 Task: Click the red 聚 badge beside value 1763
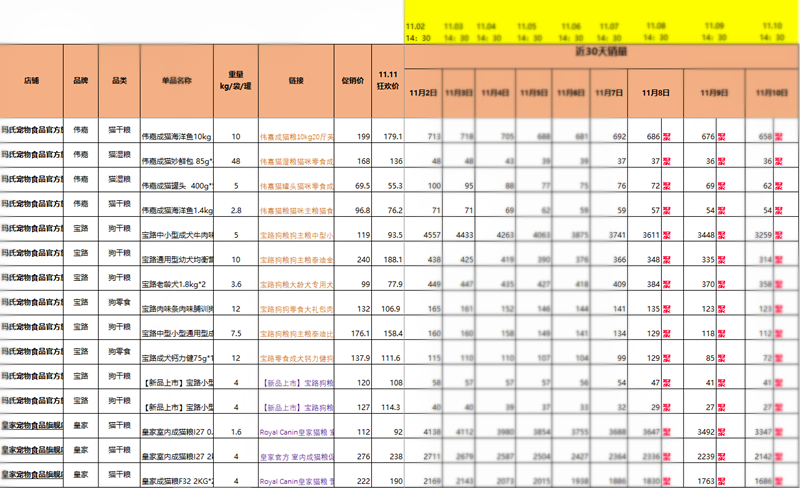pos(721,481)
